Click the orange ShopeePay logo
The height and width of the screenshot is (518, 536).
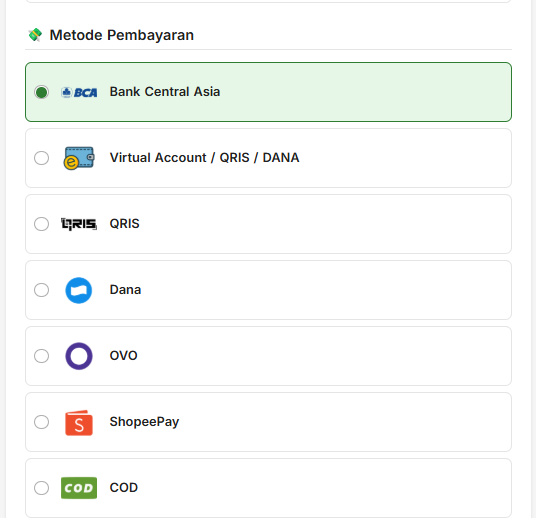(x=79, y=423)
